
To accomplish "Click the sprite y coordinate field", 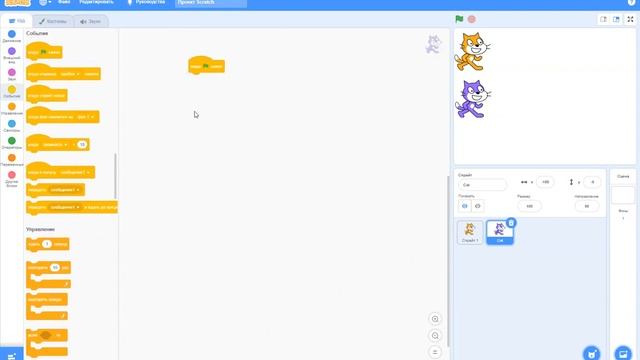I will pyautogui.click(x=592, y=182).
